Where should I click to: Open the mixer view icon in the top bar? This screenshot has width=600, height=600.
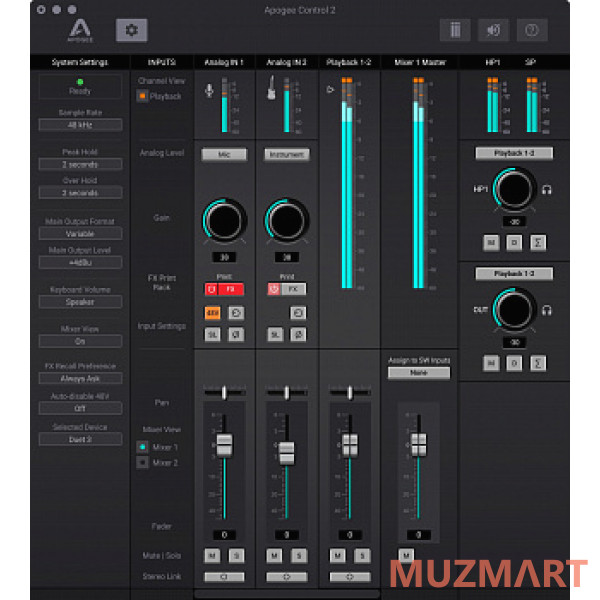[455, 30]
